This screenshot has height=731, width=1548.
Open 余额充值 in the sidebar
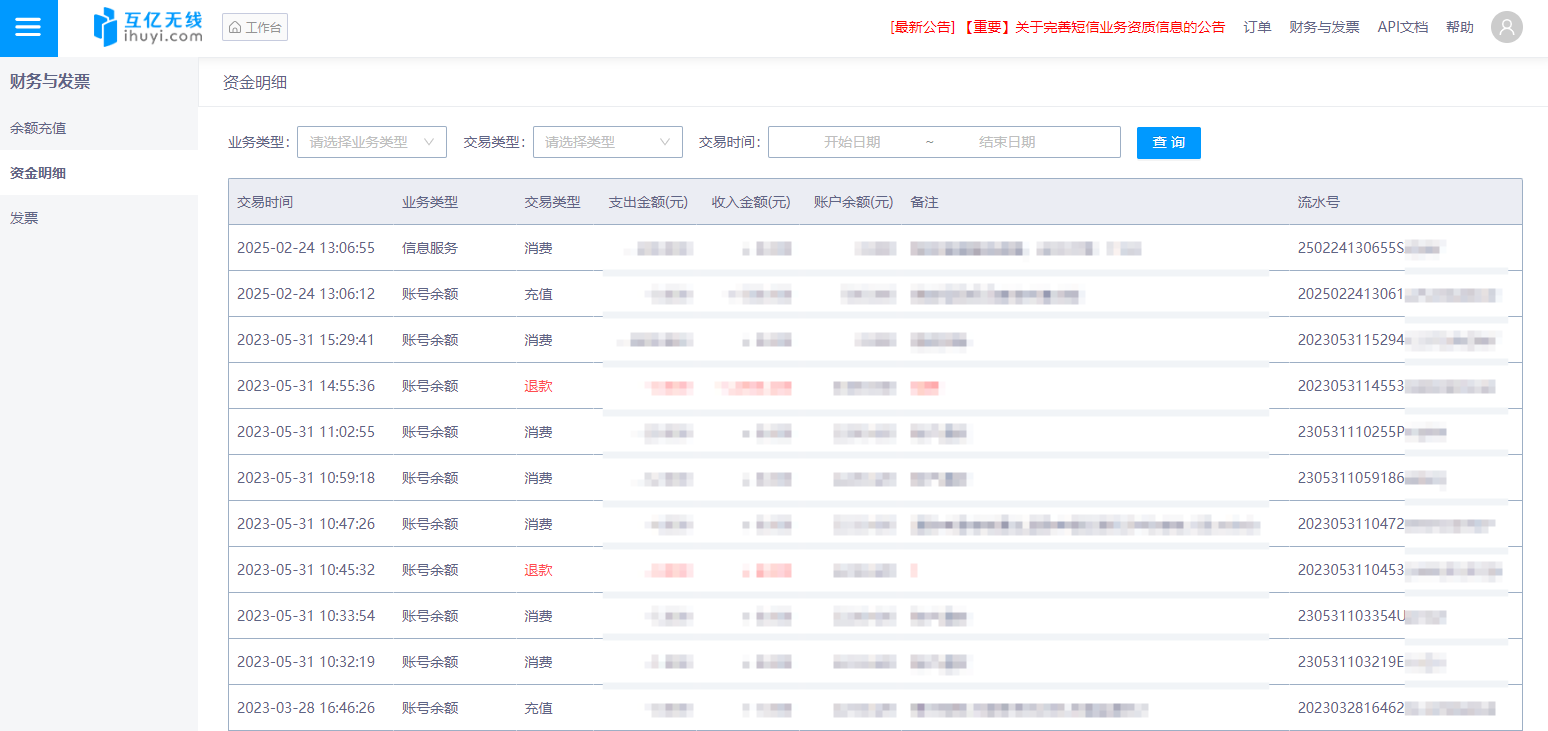pos(38,128)
